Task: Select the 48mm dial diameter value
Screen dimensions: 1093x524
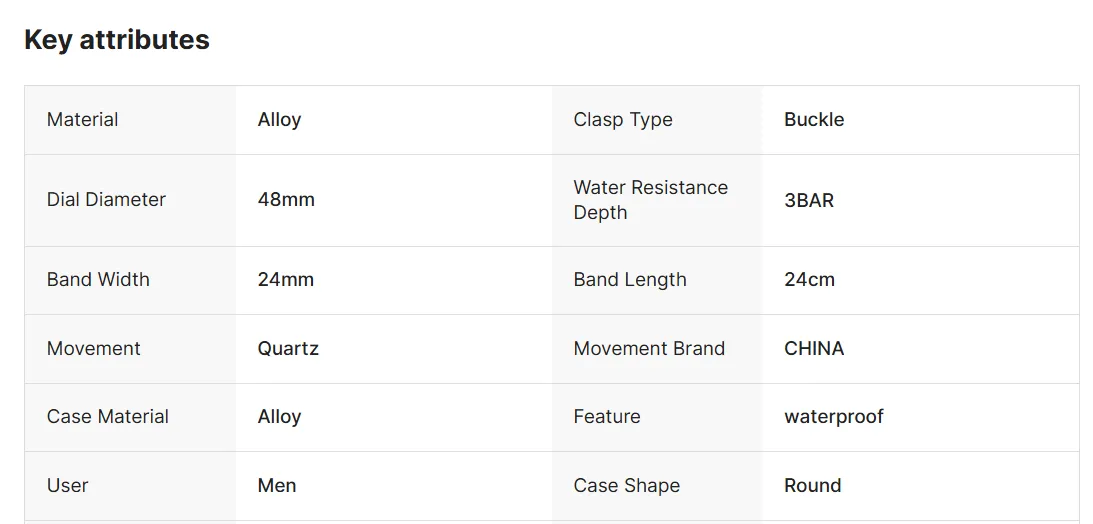Action: pyautogui.click(x=286, y=200)
